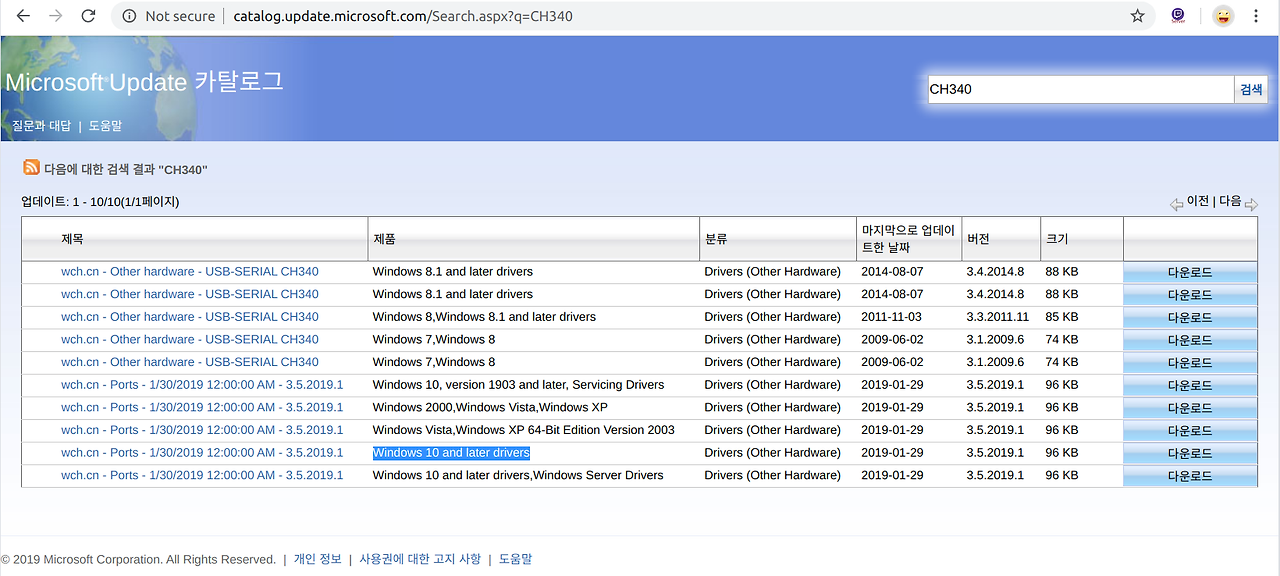Image resolution: width=1280 pixels, height=576 pixels.
Task: Open the Chrome three-dot menu
Action: pos(1256,16)
